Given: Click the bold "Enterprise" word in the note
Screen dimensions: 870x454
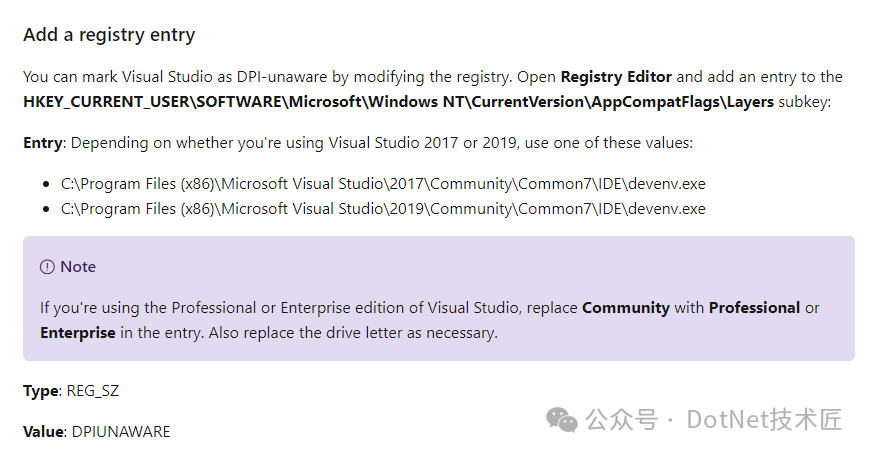Looking at the screenshot, I should tap(78, 333).
